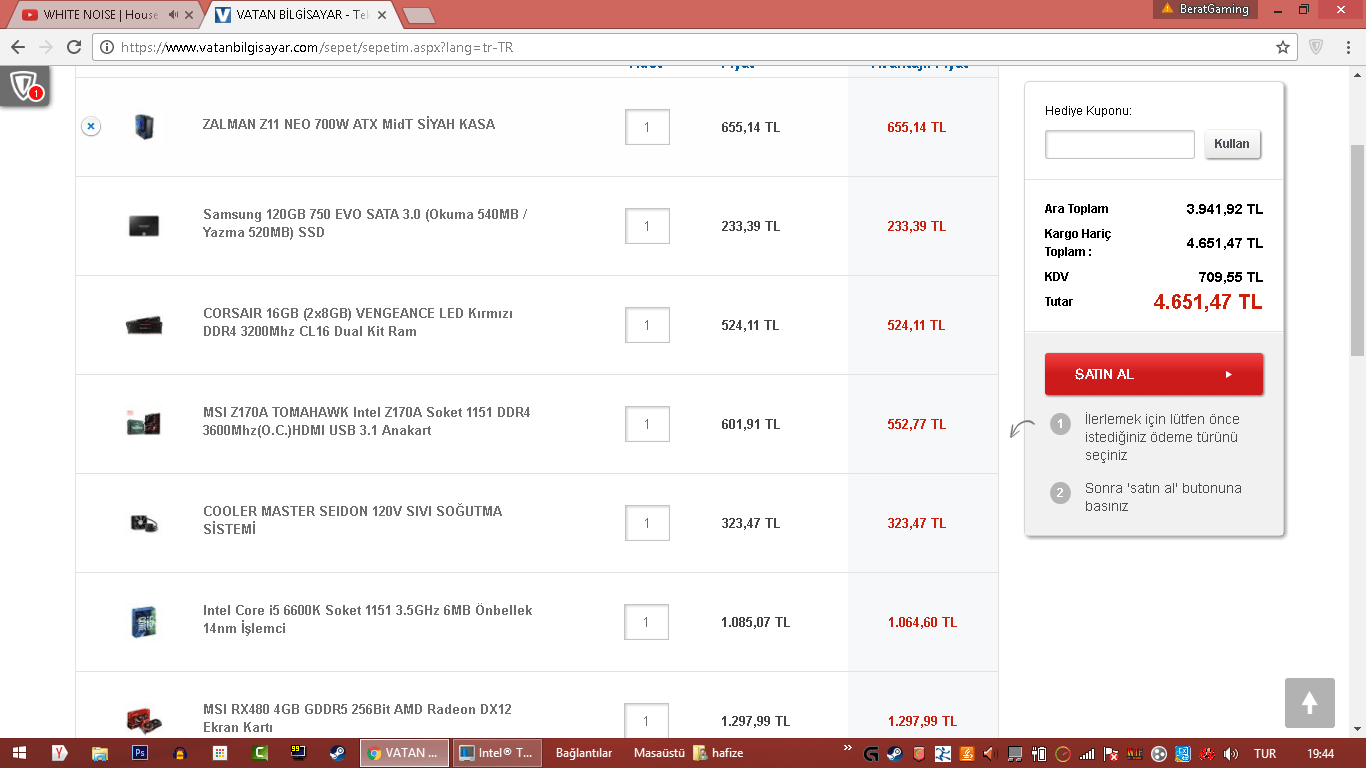Image resolution: width=1366 pixels, height=768 pixels.
Task: Click the BeratGaming profile button
Action: 1205,9
